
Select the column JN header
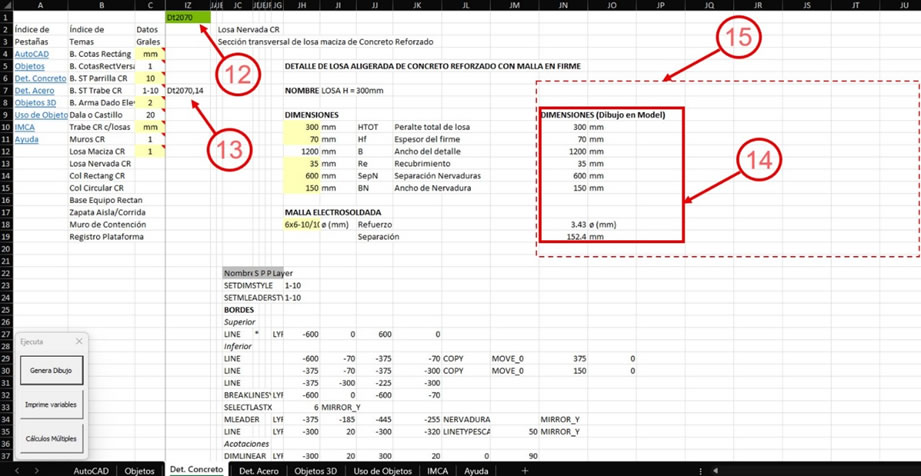(563, 5)
